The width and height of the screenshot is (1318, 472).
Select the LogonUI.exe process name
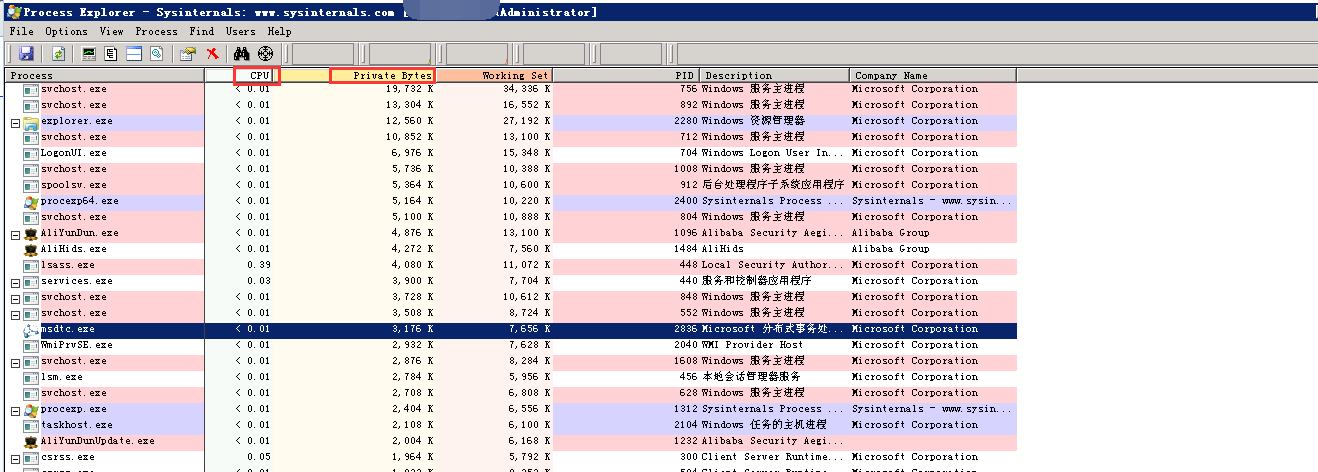(73, 153)
